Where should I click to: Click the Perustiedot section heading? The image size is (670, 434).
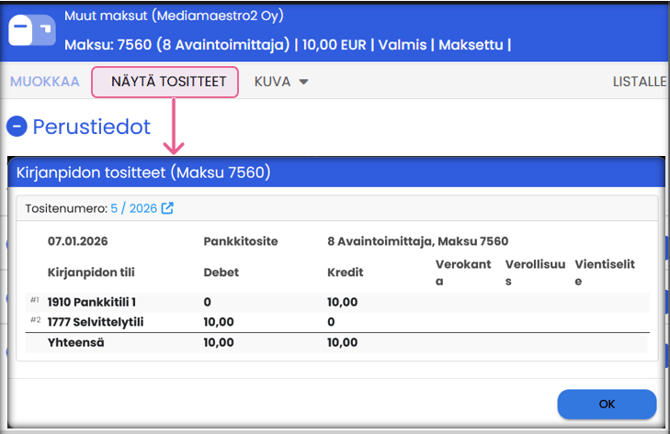point(91,127)
